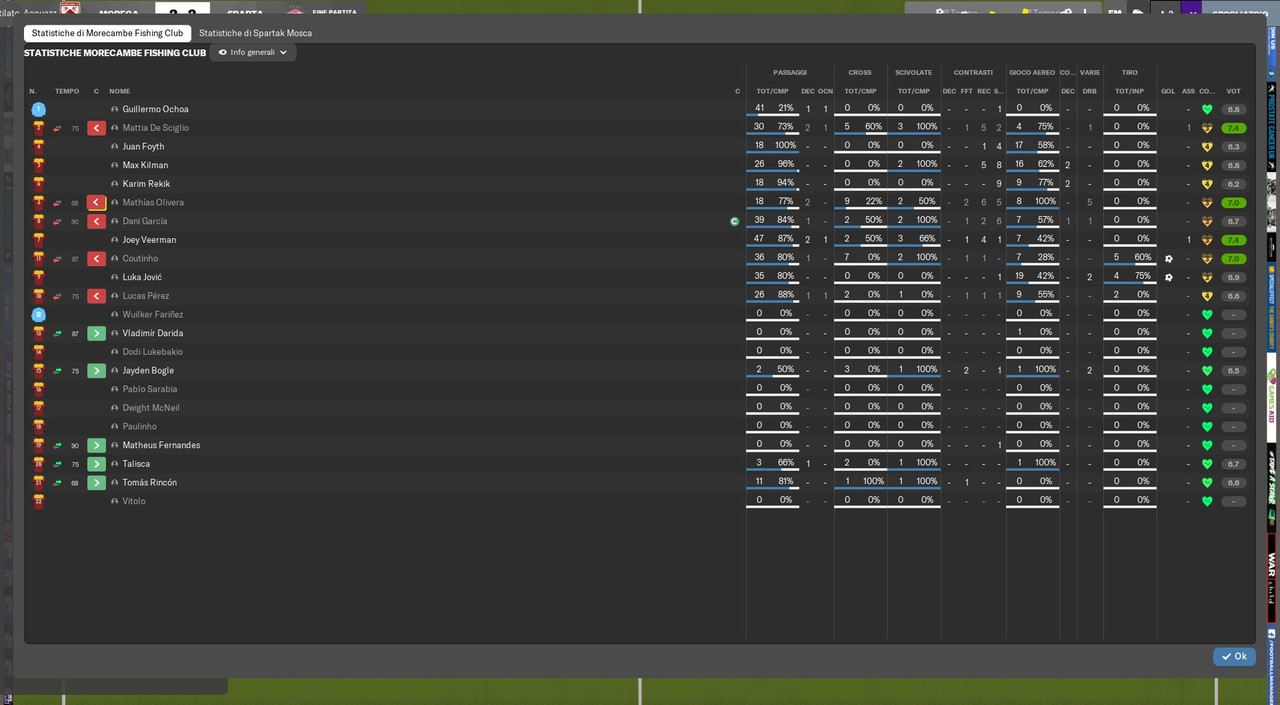Sort table by the NOME column header
1280x705 pixels.
point(120,91)
